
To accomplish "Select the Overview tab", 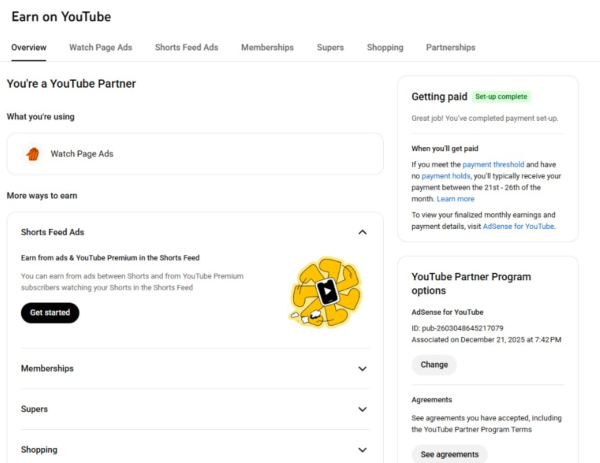I will pyautogui.click(x=29, y=47).
